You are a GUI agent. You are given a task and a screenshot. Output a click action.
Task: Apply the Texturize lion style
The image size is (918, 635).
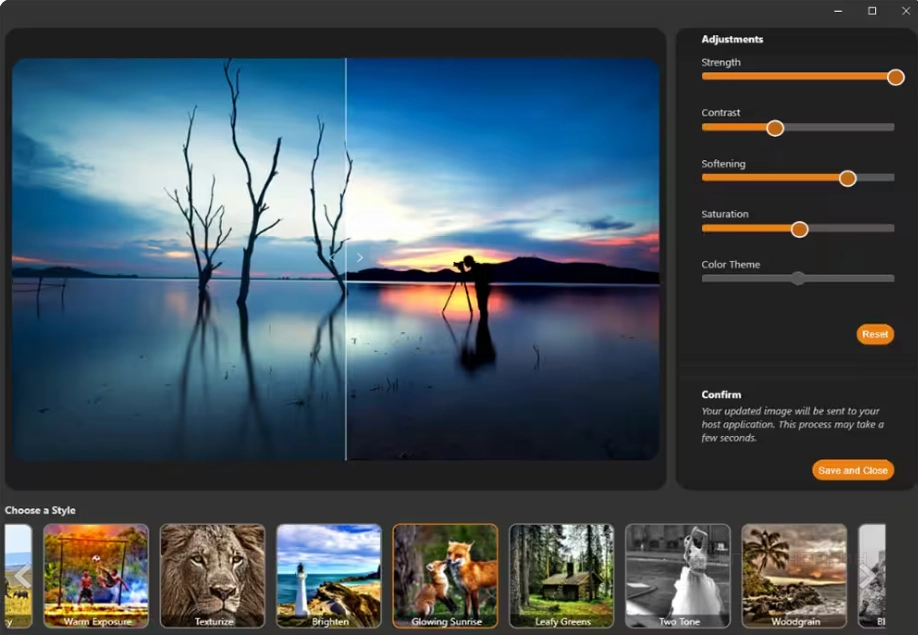[212, 575]
